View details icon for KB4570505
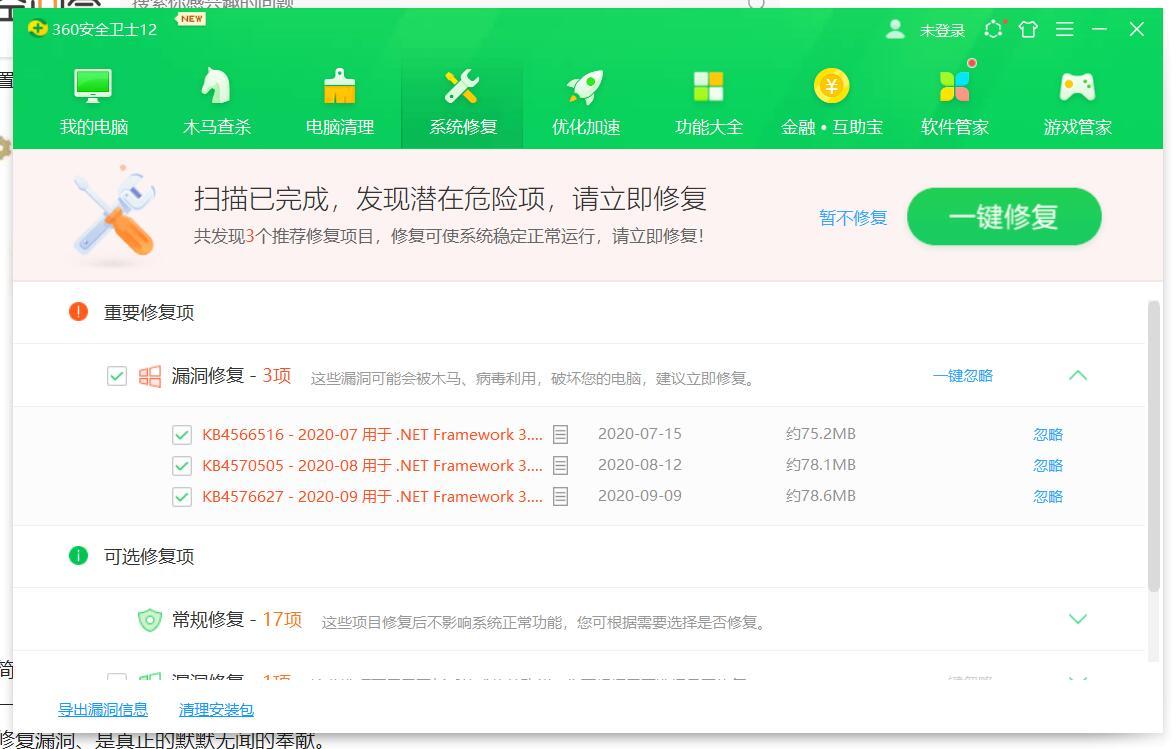This screenshot has width=1176, height=749. 560,466
